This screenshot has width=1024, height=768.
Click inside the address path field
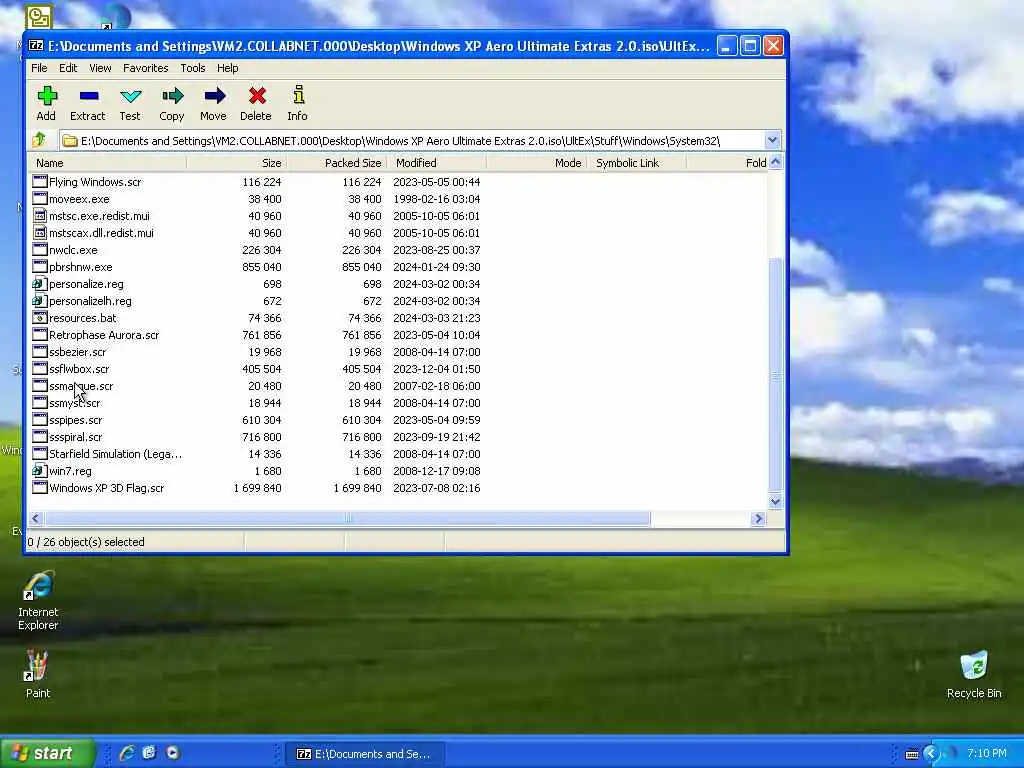pos(413,140)
